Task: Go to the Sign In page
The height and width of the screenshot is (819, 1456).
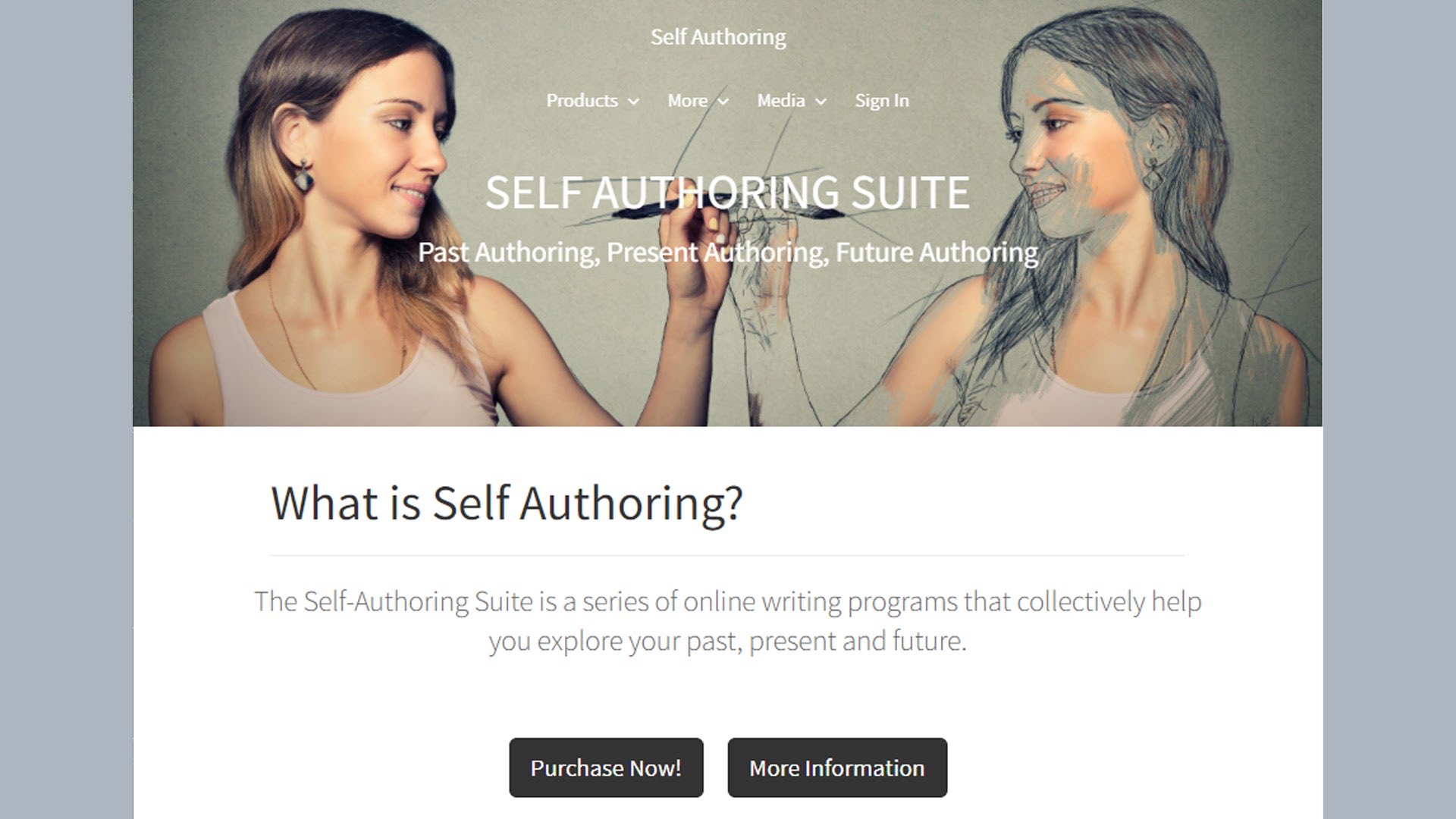Action: [881, 100]
